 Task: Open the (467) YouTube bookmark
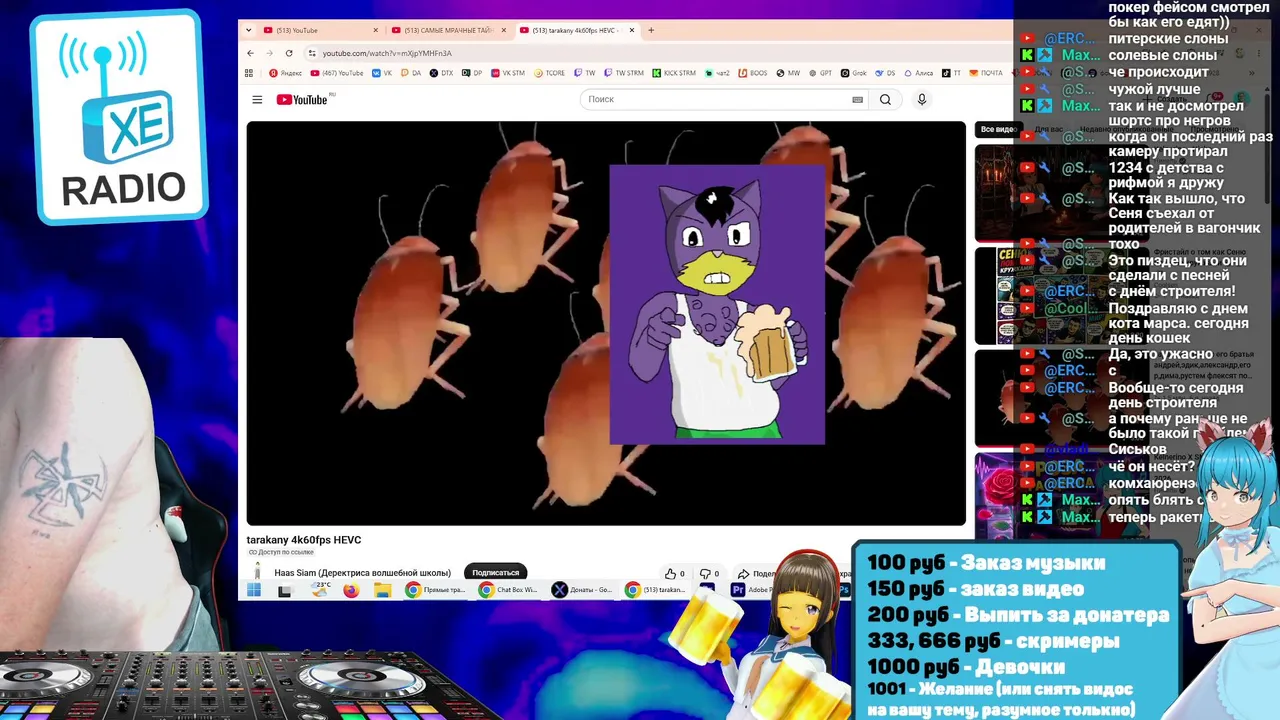337,73
